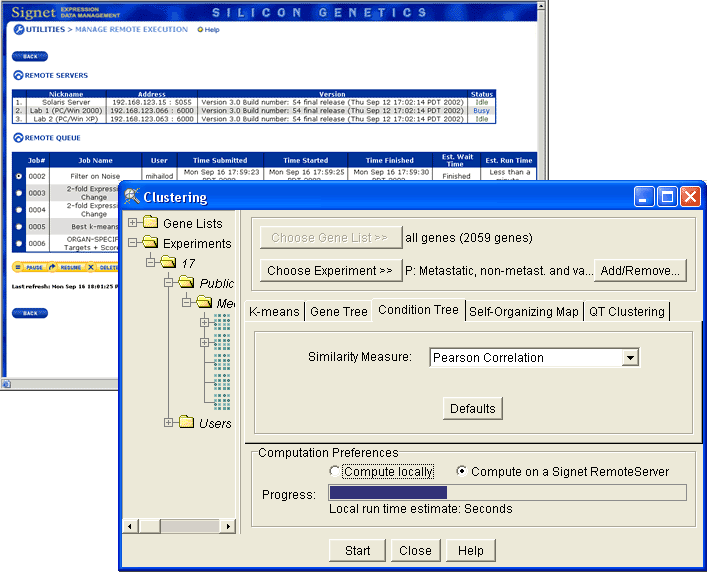The width and height of the screenshot is (707, 572).
Task: Click the Utilities wrench icon
Action: click(x=18, y=30)
